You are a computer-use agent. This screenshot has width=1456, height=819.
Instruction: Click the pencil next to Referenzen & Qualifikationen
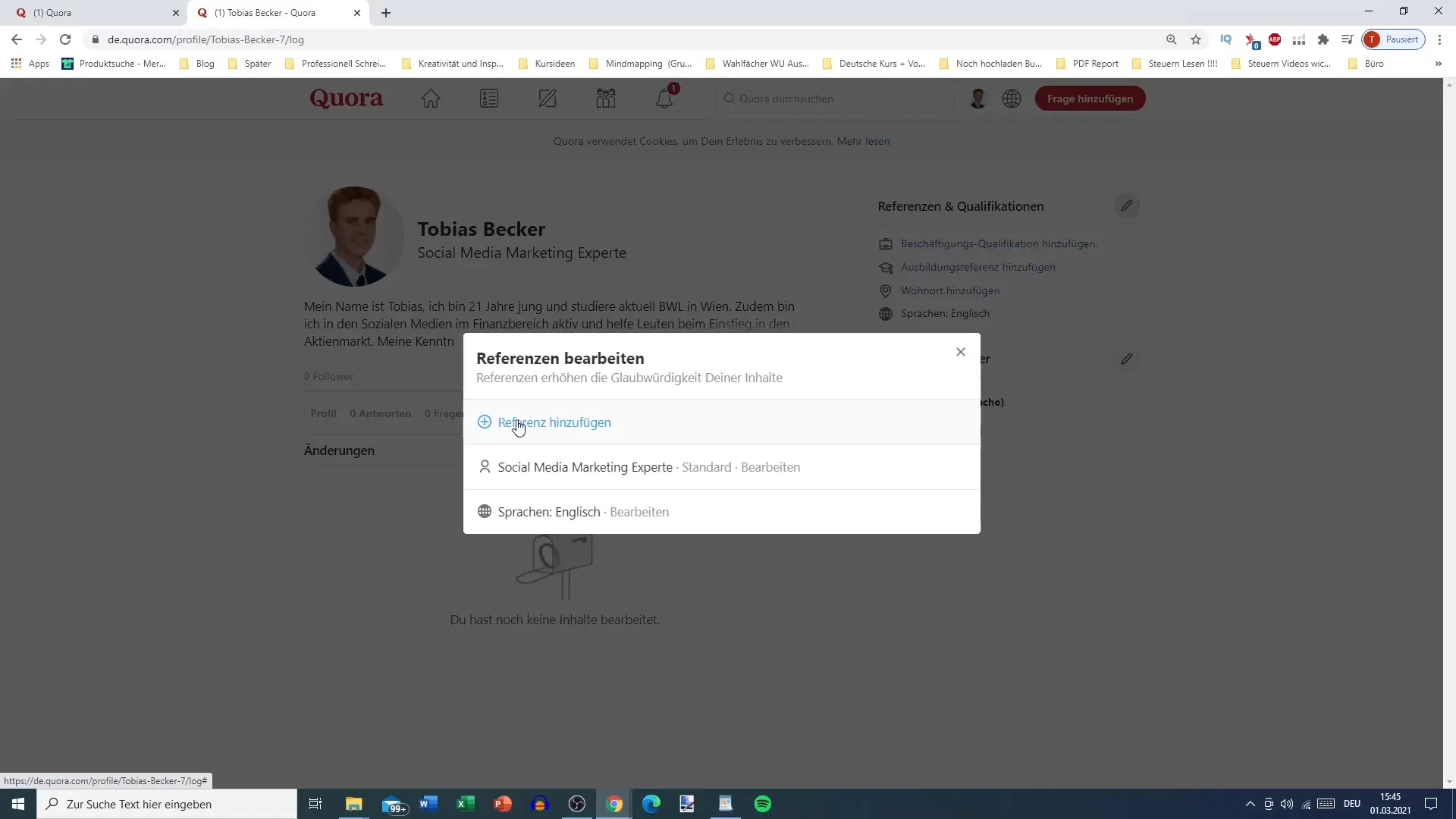click(x=1127, y=206)
